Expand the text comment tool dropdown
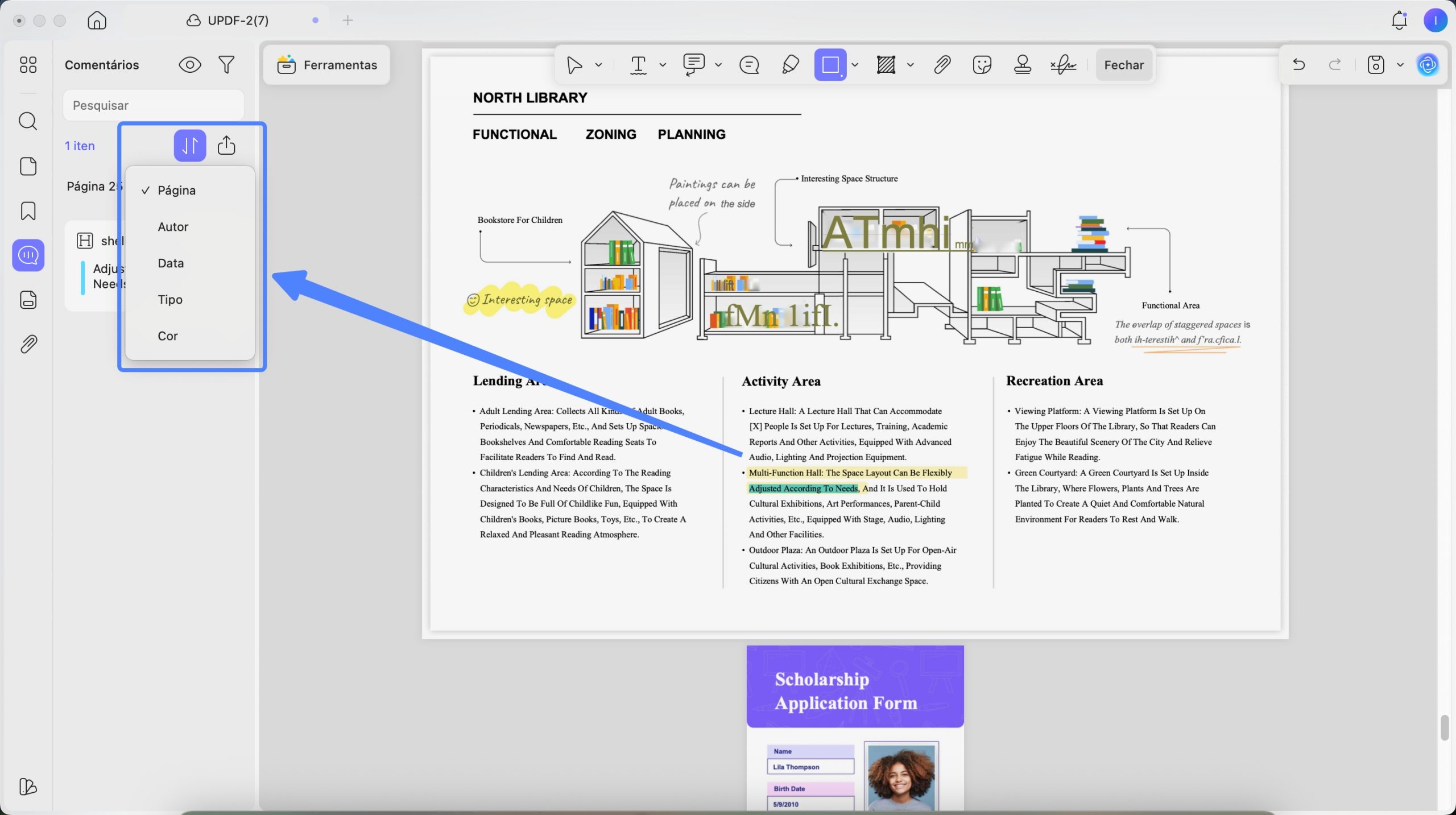 (663, 65)
